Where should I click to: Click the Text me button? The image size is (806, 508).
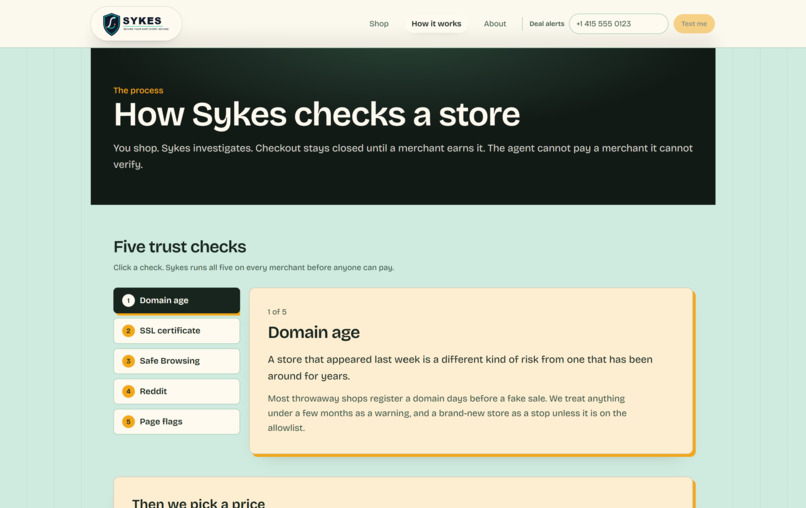click(694, 24)
